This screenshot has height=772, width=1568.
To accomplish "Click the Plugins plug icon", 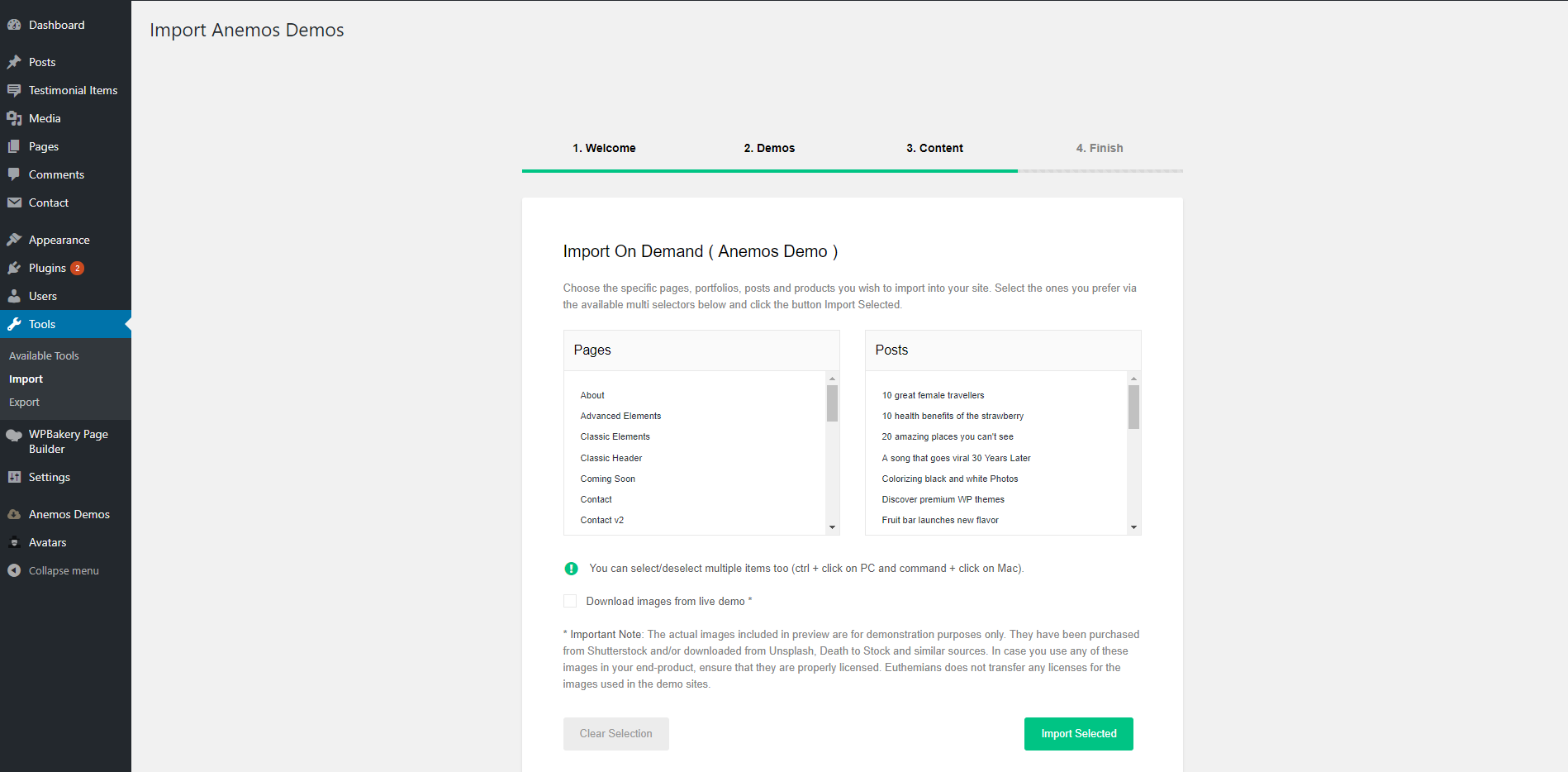I will tap(14, 268).
